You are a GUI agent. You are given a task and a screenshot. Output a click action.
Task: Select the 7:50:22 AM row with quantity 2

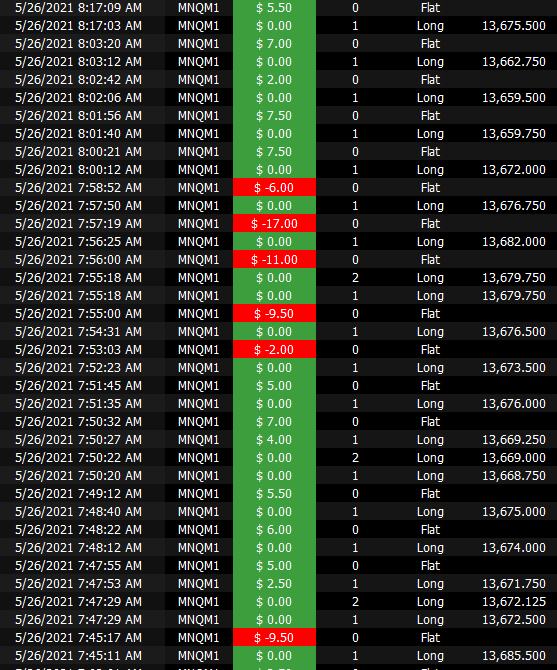tap(278, 458)
